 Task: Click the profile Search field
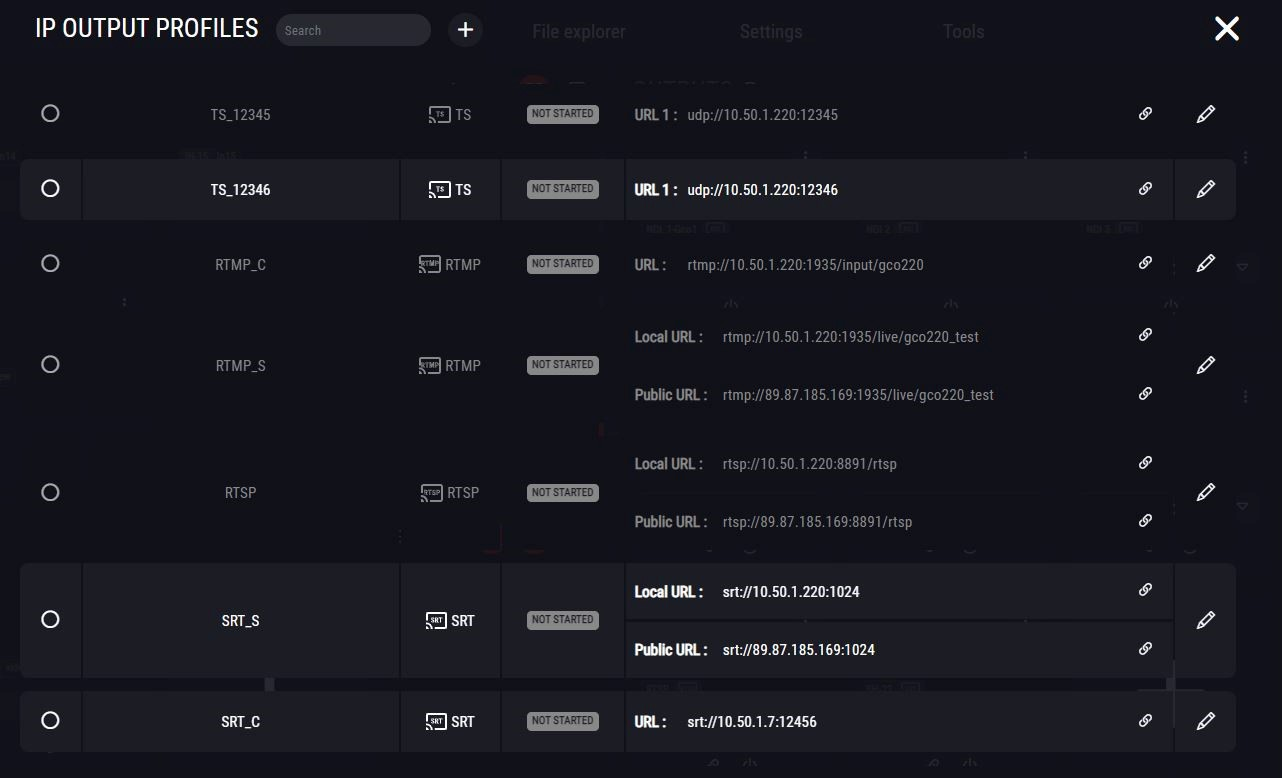point(353,30)
